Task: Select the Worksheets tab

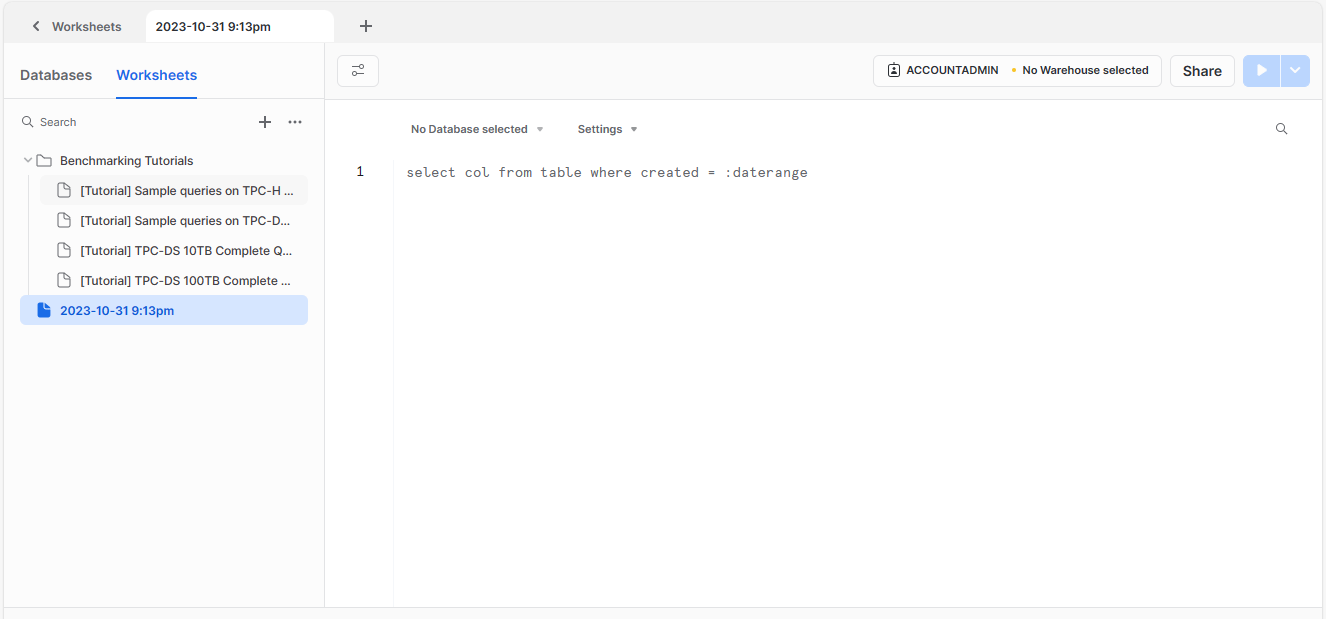Action: tap(156, 75)
